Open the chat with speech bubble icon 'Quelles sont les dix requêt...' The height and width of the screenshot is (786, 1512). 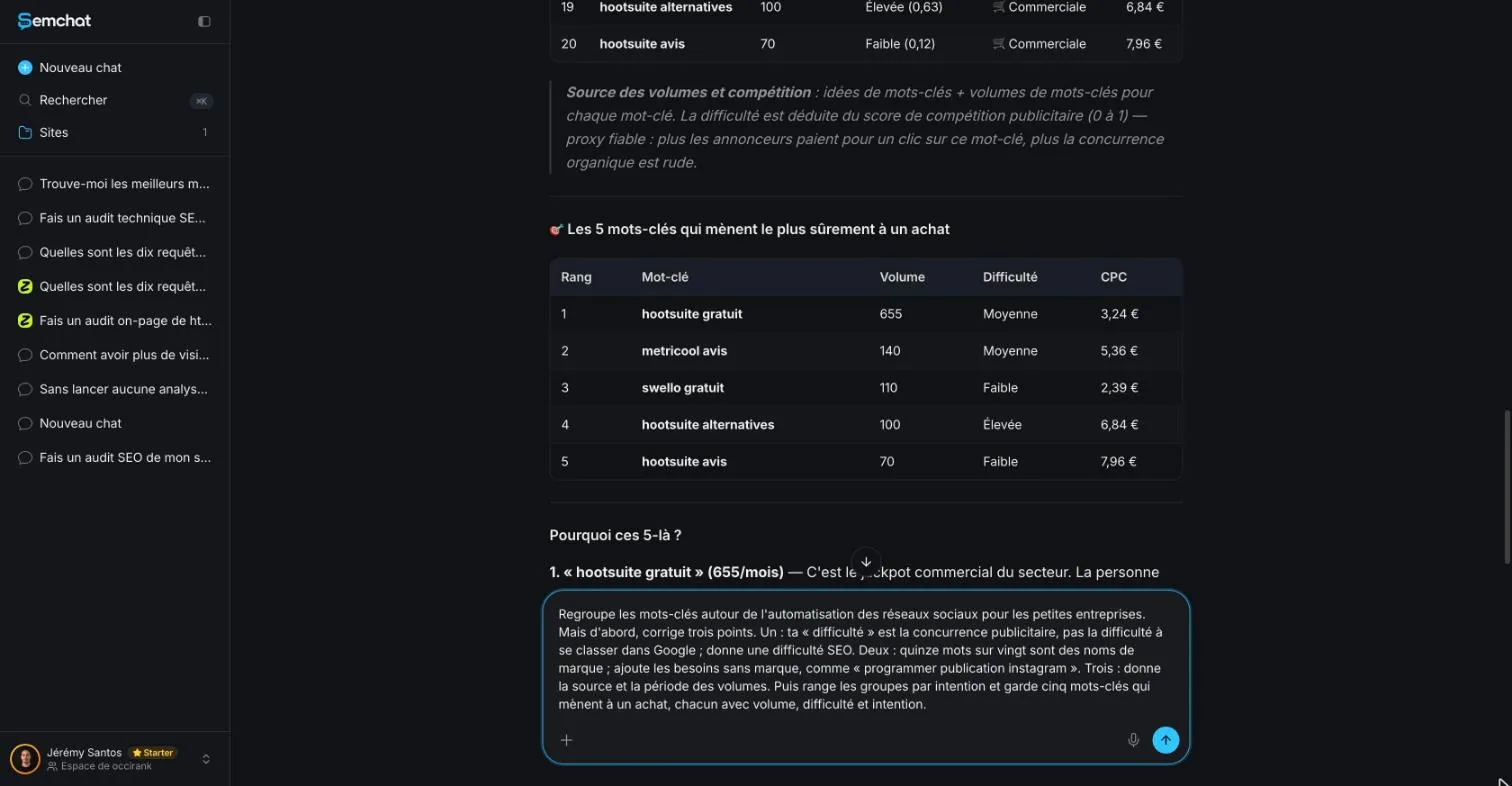(114, 252)
